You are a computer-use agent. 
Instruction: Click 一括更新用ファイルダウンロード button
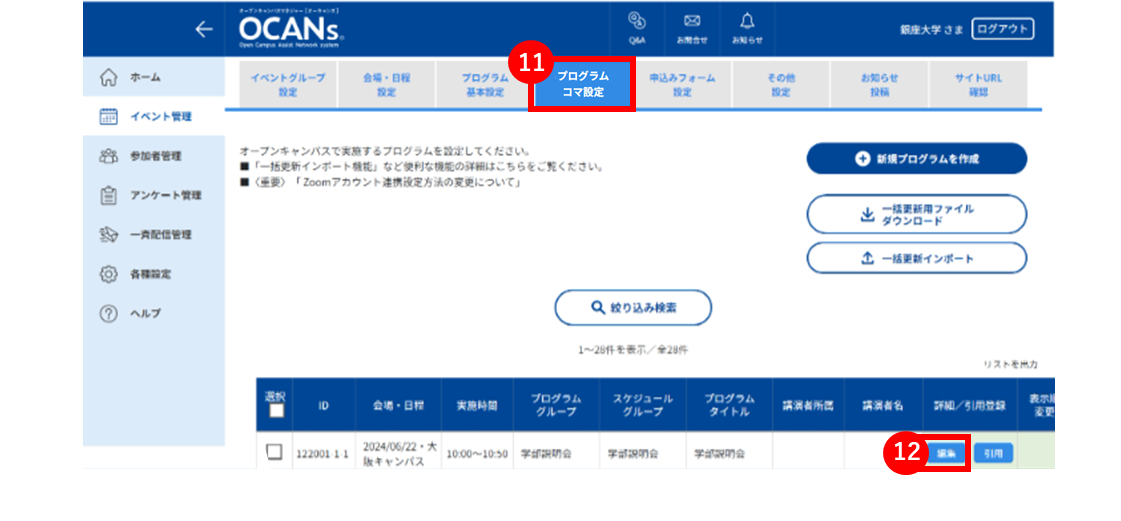tap(917, 214)
